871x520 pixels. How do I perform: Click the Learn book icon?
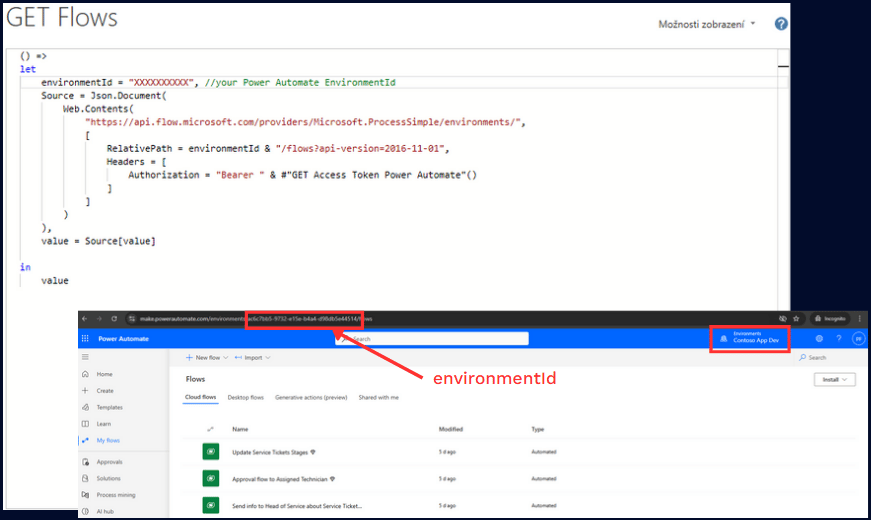coord(85,424)
